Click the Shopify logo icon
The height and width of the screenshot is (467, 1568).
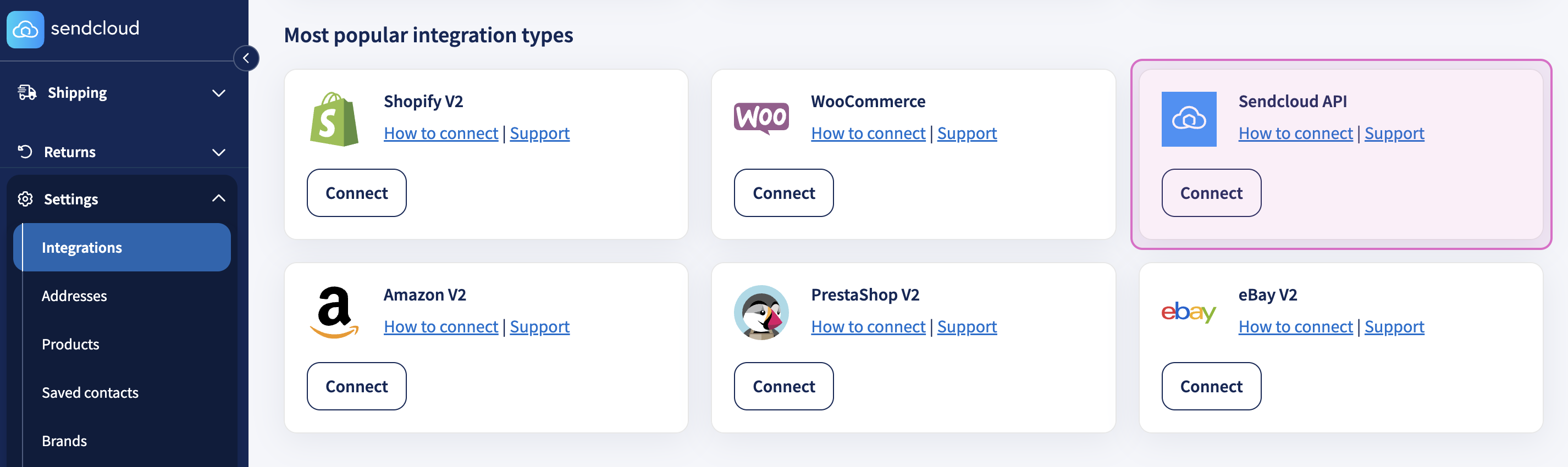[334, 119]
